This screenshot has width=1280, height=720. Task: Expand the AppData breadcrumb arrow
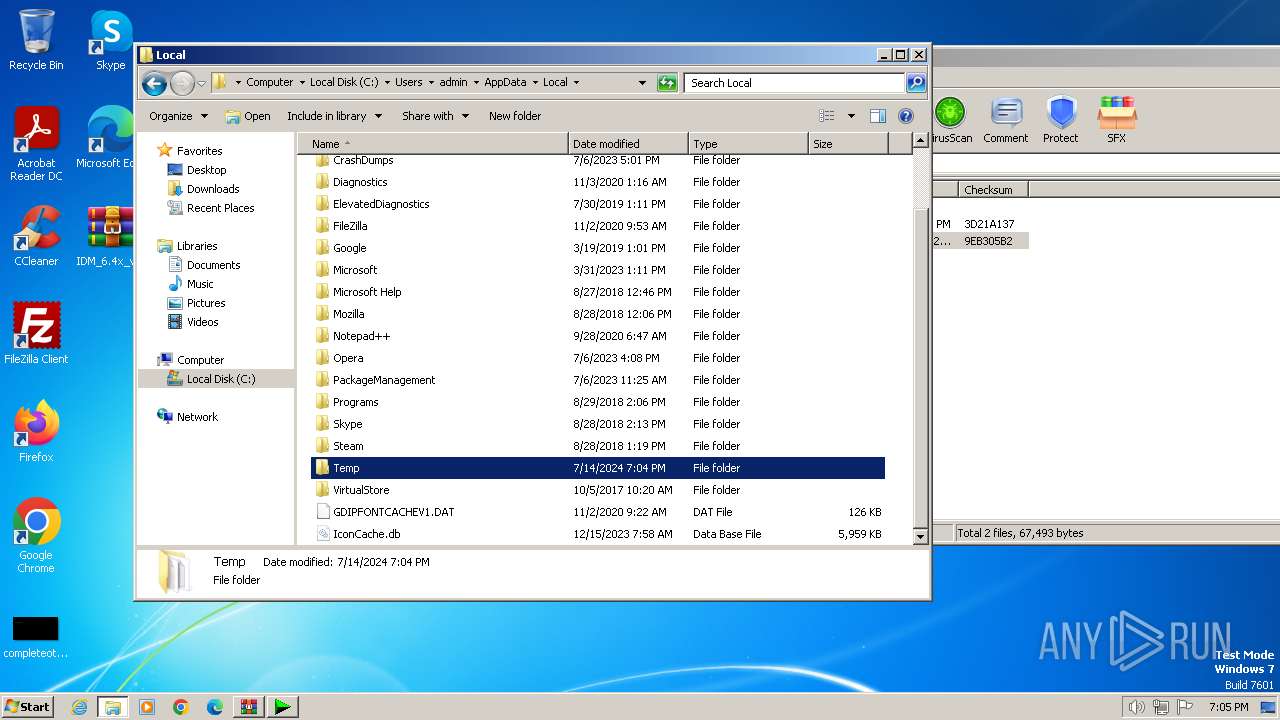coord(535,83)
